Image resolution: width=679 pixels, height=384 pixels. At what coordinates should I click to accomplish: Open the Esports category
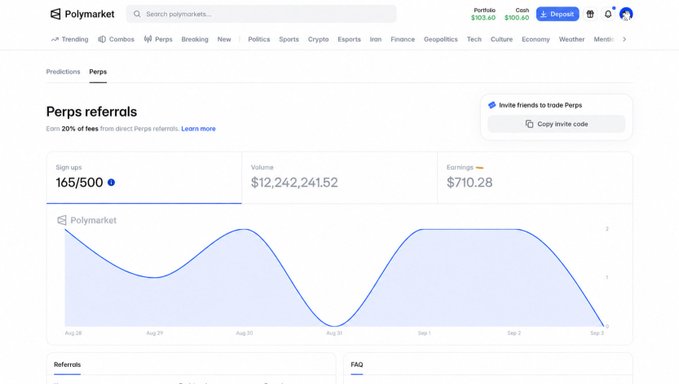coord(349,39)
